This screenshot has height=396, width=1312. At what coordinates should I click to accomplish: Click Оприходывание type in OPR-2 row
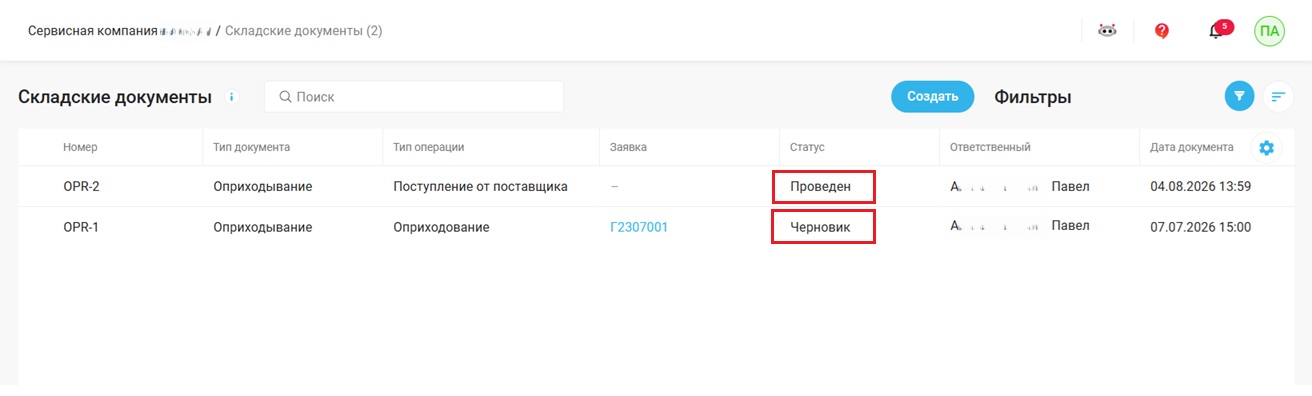pos(263,186)
